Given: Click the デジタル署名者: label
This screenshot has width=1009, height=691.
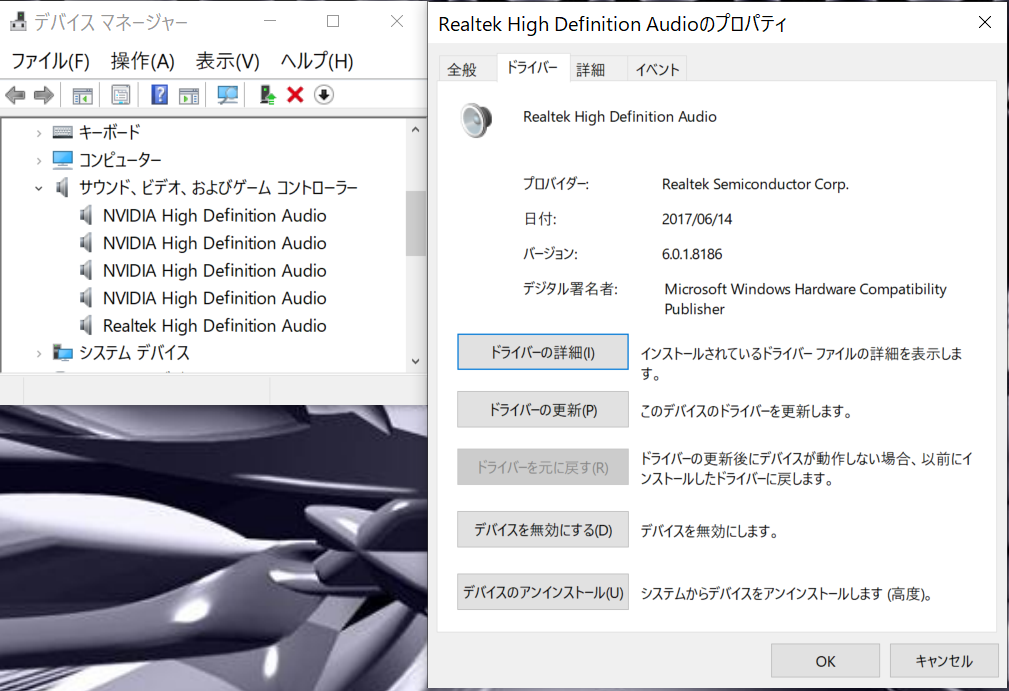Looking at the screenshot, I should coord(569,289).
